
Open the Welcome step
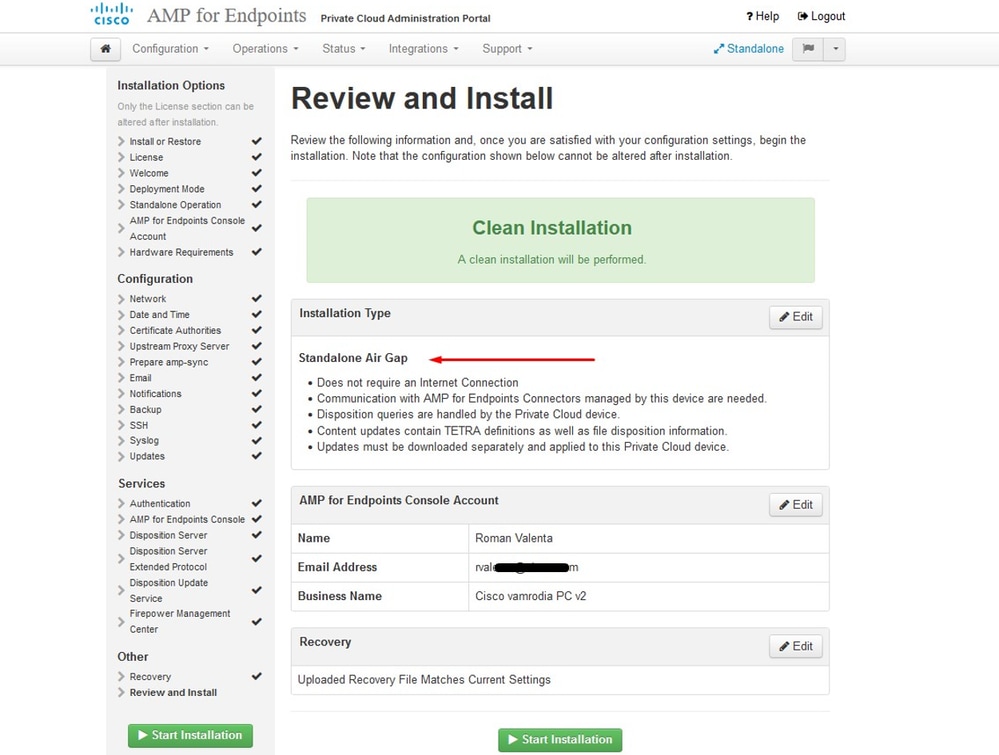[149, 173]
